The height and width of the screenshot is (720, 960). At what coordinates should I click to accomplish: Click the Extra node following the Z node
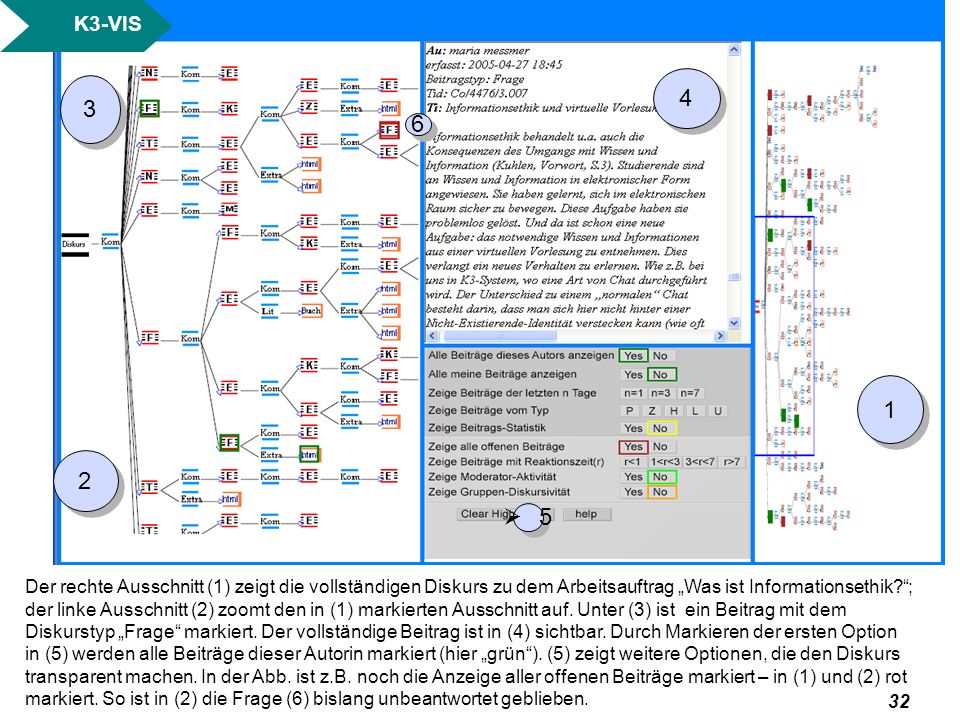[x=351, y=109]
